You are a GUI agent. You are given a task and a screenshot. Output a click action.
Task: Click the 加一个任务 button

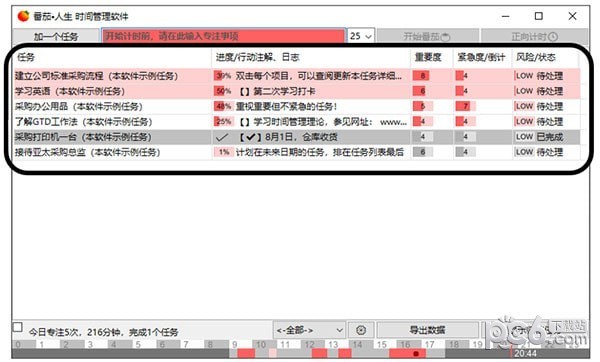(56, 36)
